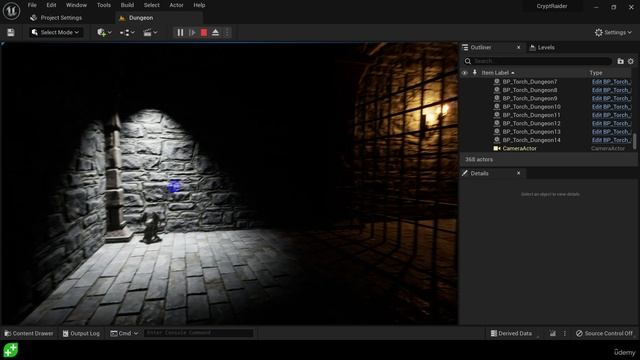Click the Edit BP_Torch link for BP_Torch_Dungeon13

611,132
